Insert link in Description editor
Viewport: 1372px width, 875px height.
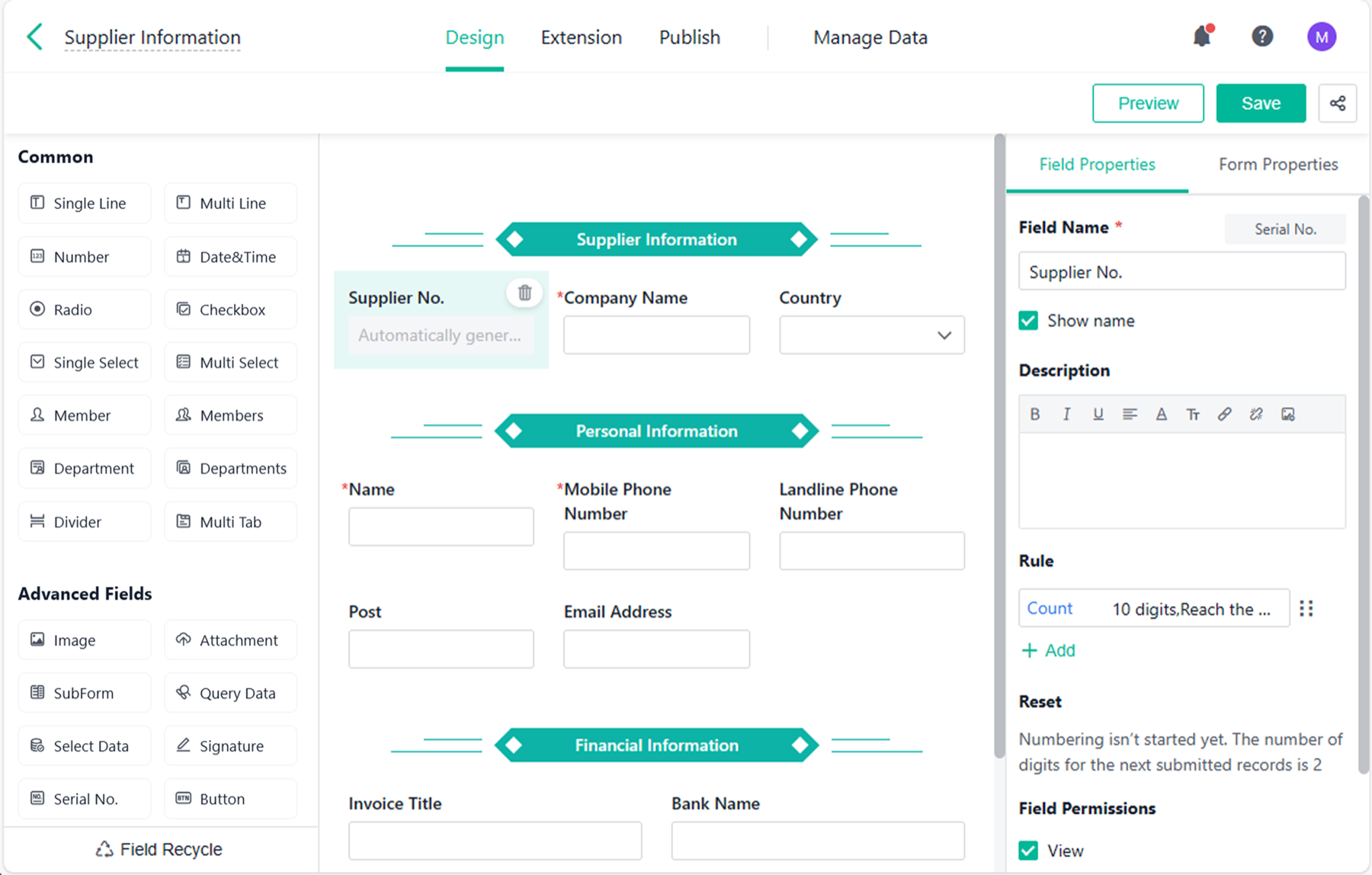tap(1224, 414)
